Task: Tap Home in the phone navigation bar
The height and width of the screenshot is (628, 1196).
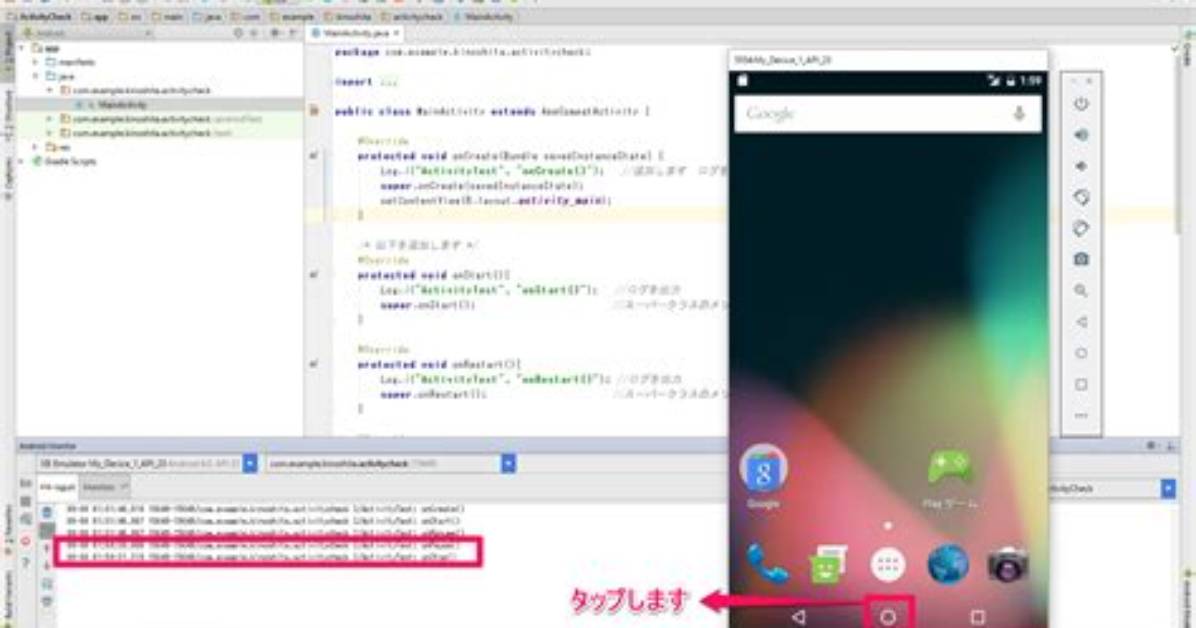Action: [x=888, y=617]
